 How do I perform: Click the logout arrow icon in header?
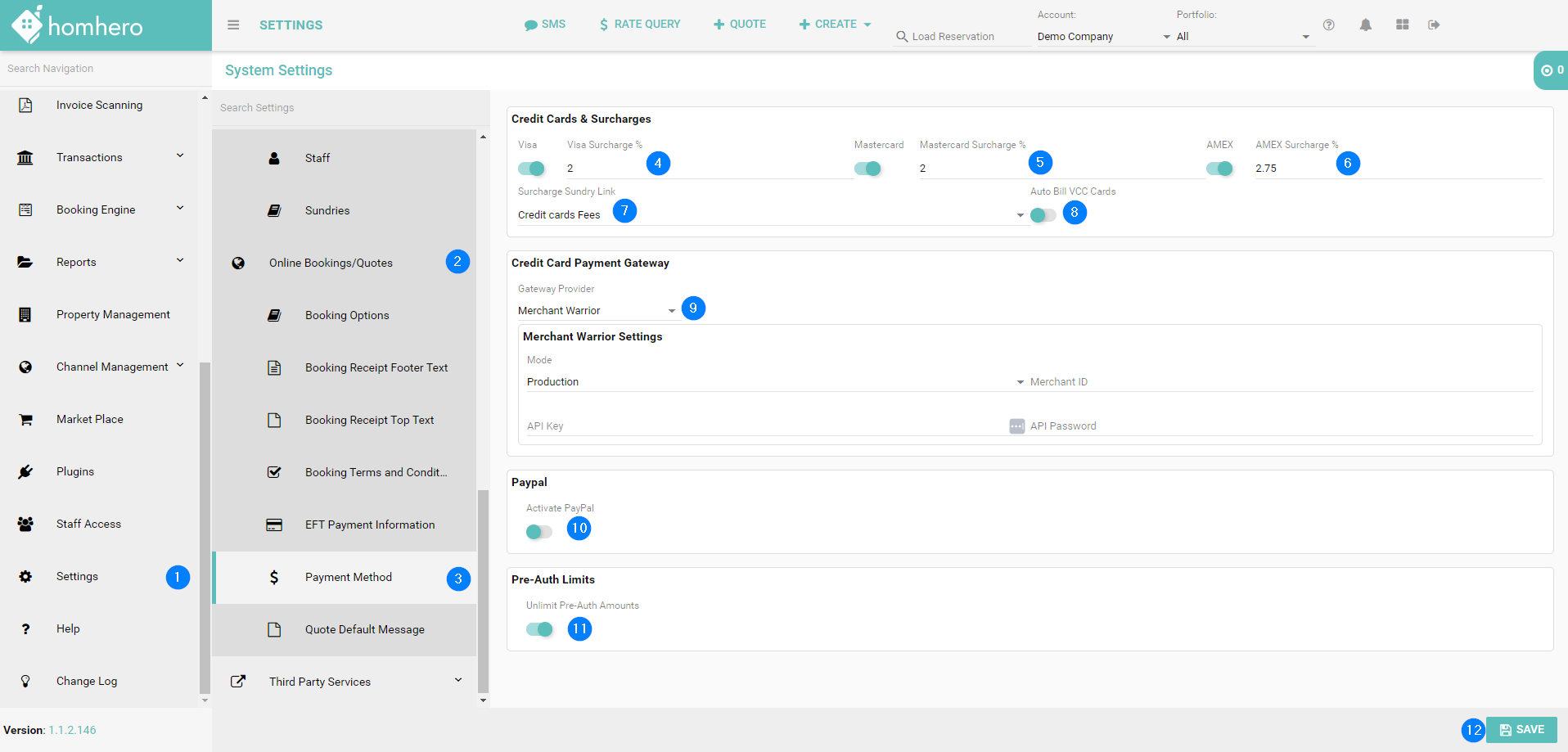click(x=1434, y=25)
